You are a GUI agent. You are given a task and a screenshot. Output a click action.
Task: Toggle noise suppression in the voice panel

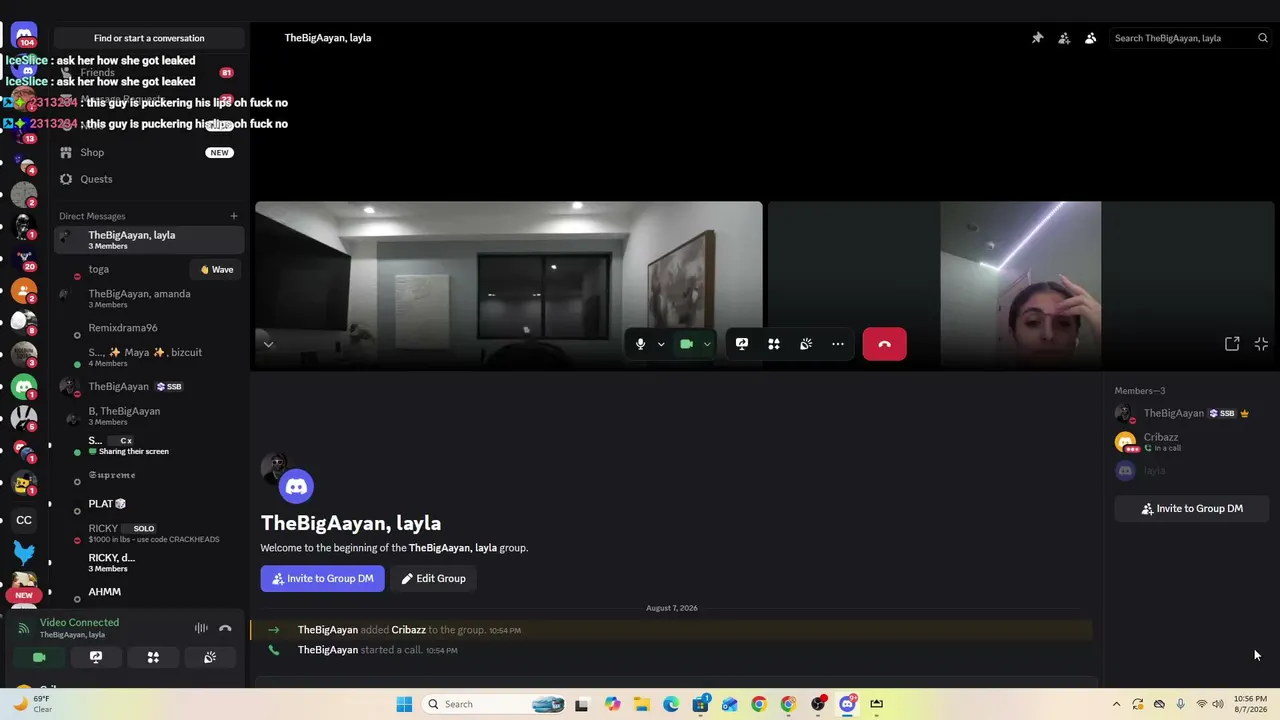(x=201, y=628)
